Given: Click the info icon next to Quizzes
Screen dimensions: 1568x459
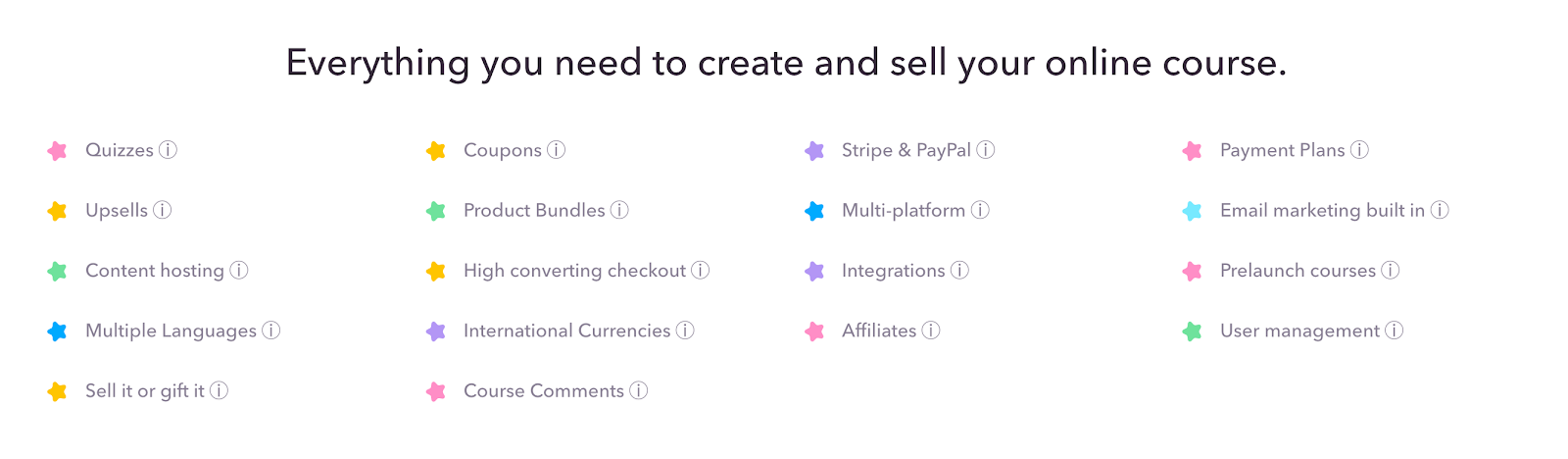Looking at the screenshot, I should click(169, 150).
